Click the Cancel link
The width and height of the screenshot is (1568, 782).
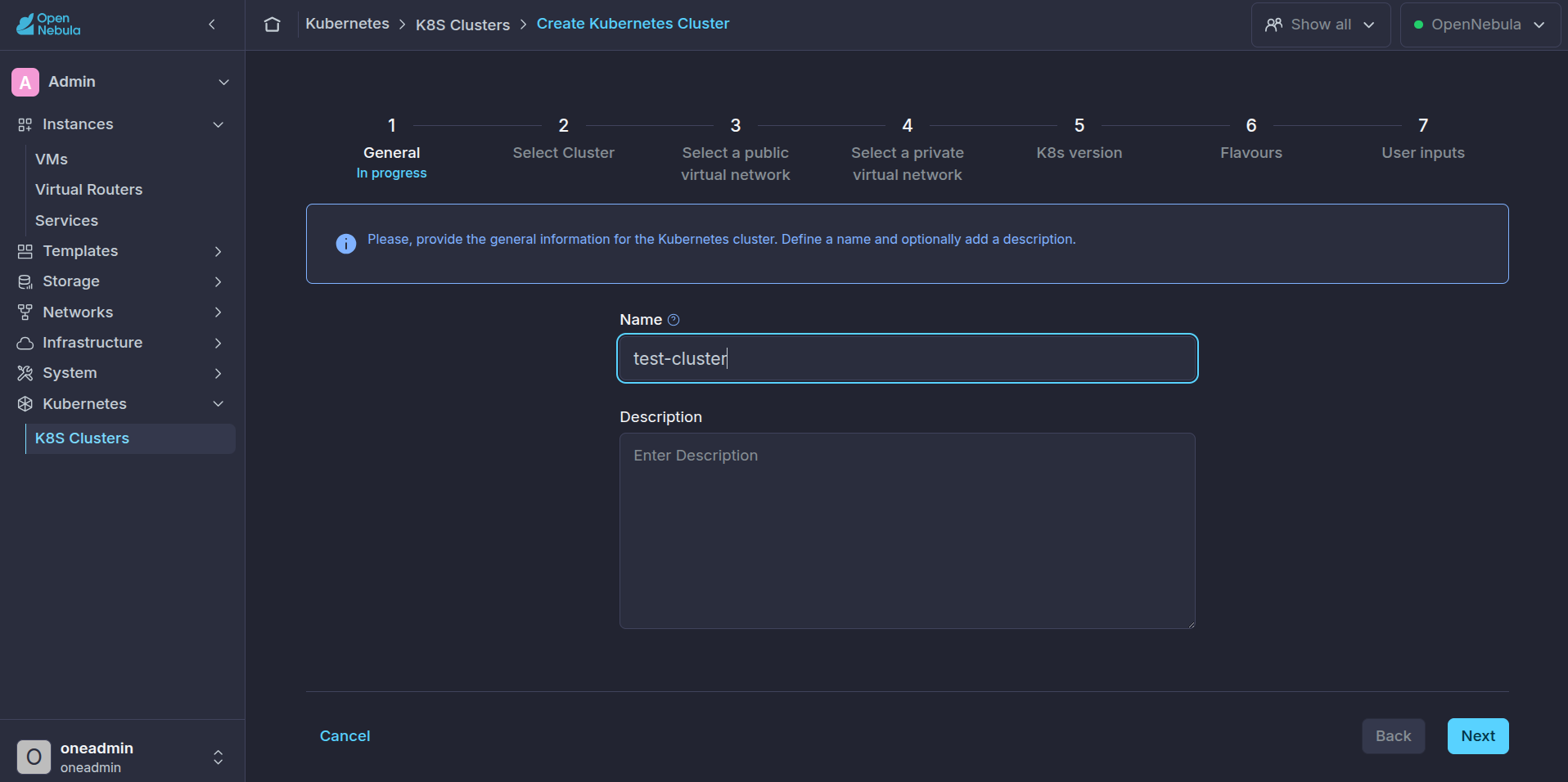click(x=345, y=736)
